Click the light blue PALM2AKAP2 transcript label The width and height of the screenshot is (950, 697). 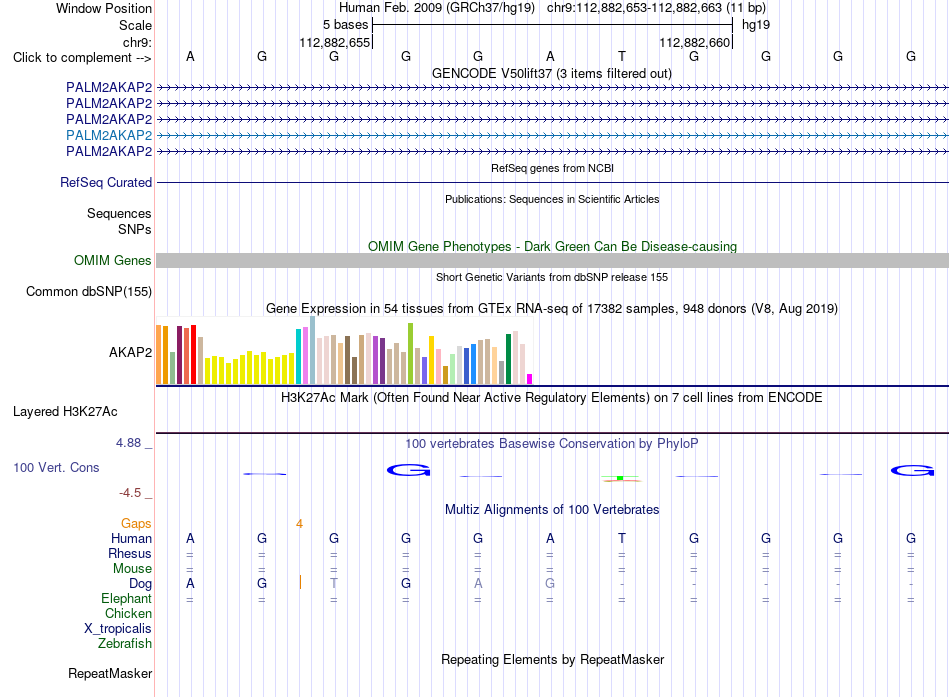pos(109,135)
